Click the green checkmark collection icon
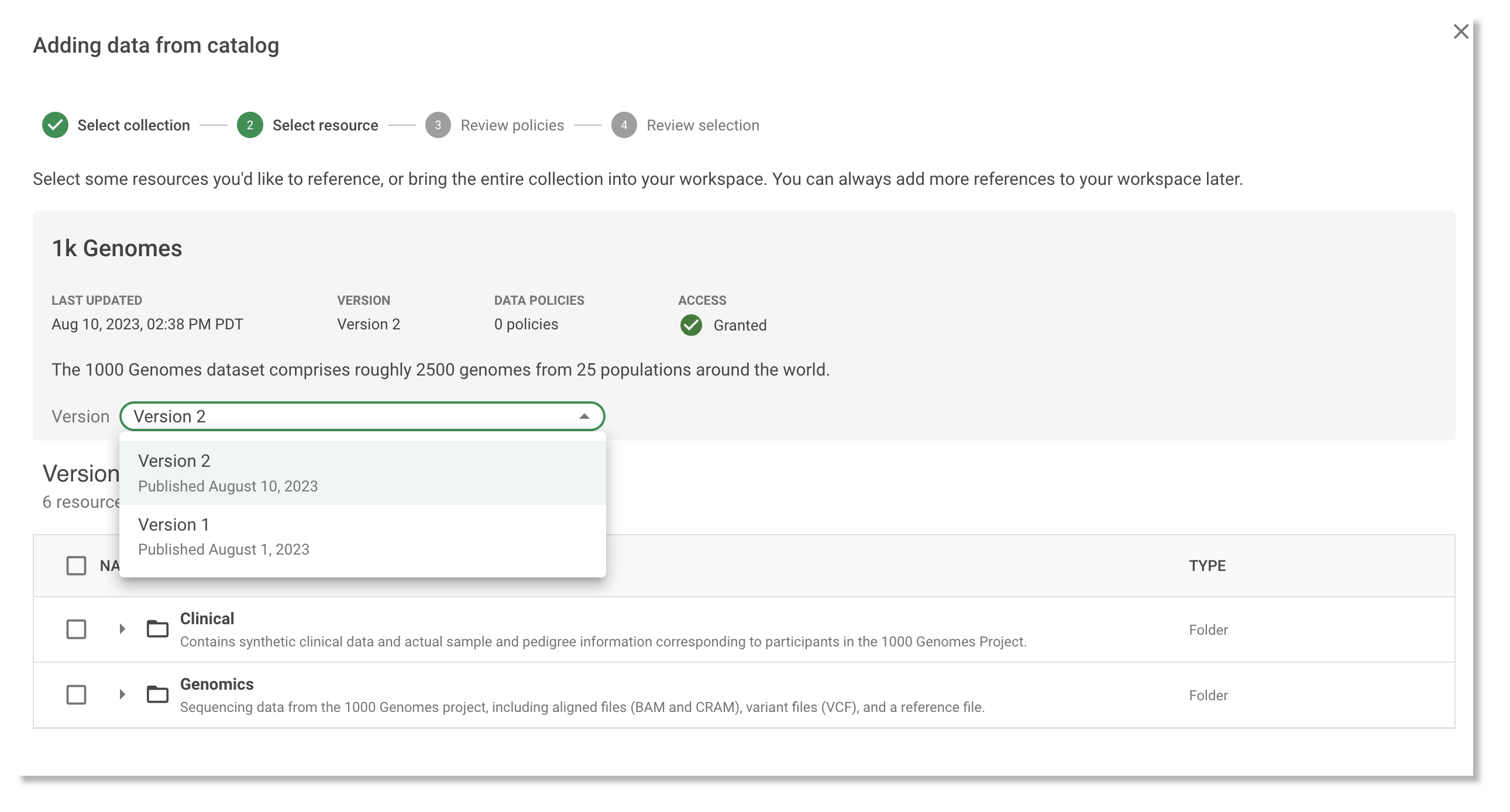Screen dimensions: 1510x812 click(x=54, y=124)
